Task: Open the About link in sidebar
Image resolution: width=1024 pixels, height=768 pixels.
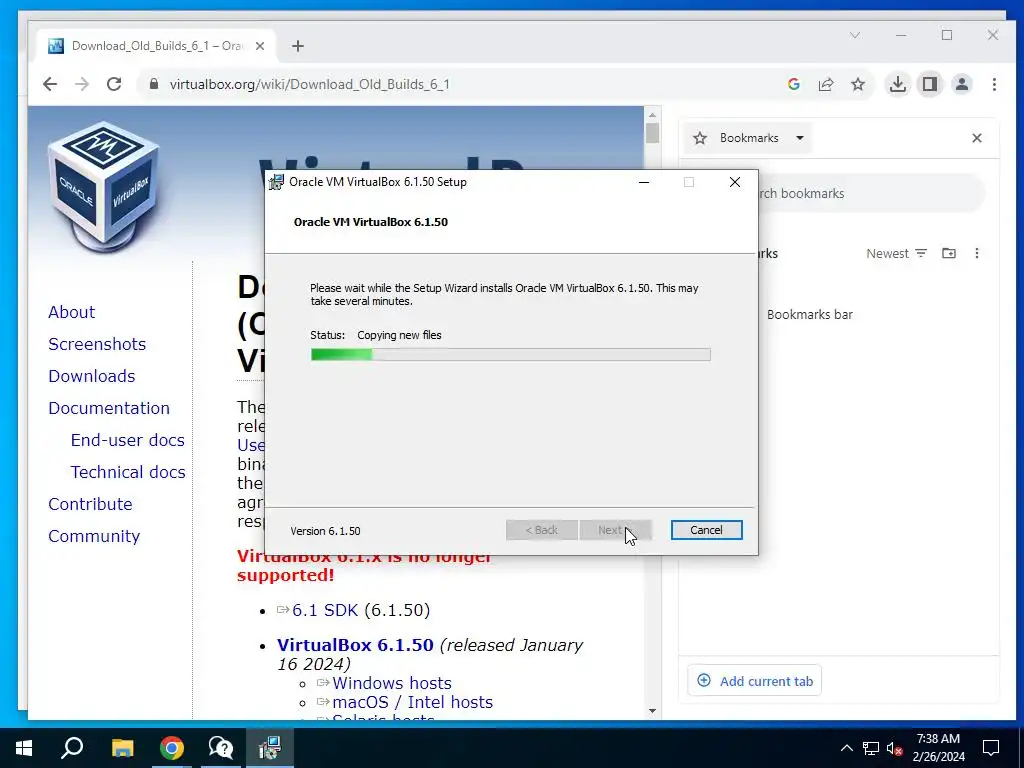Action: coord(72,312)
